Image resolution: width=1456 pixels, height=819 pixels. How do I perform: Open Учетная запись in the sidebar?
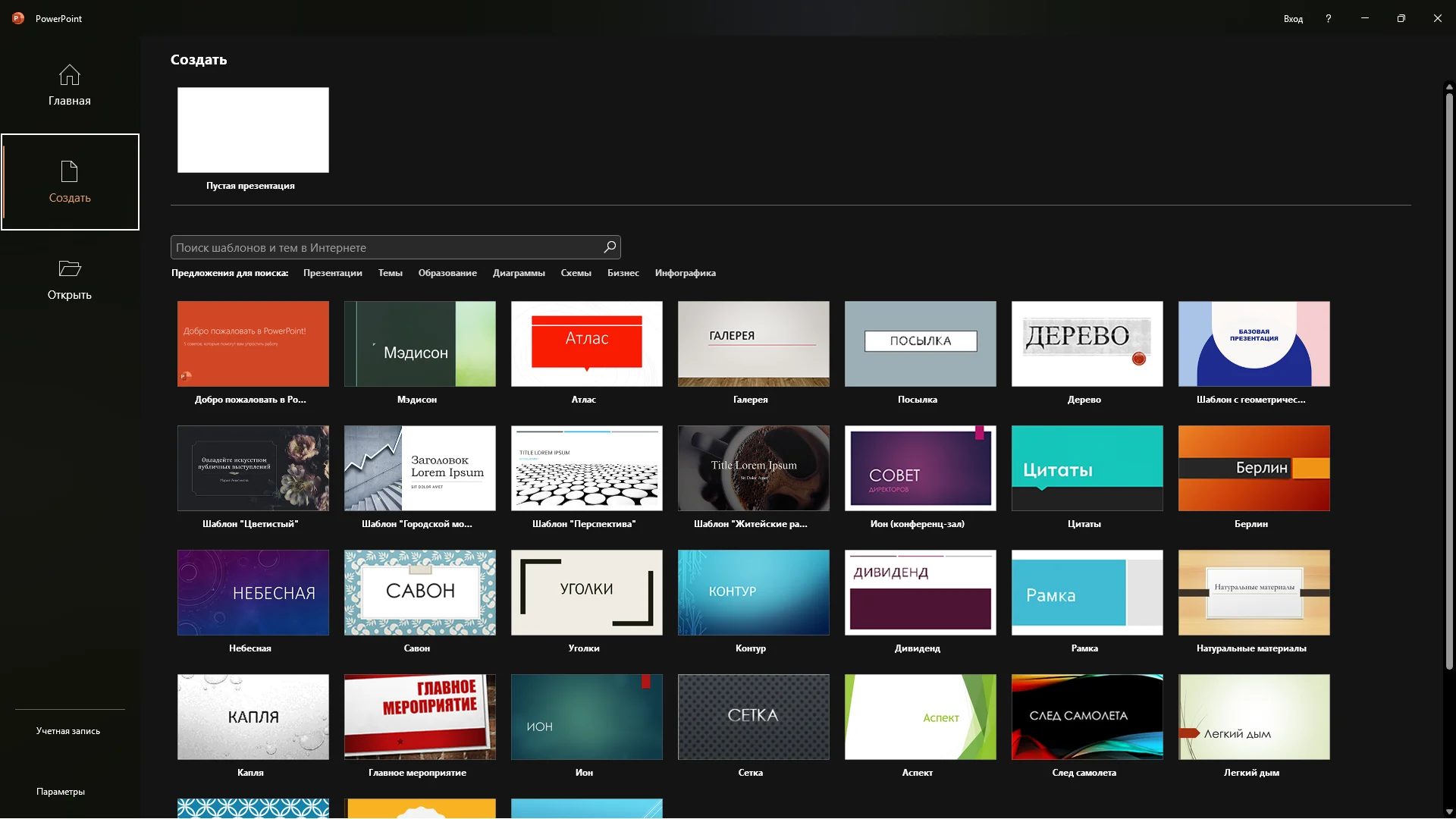(x=68, y=731)
